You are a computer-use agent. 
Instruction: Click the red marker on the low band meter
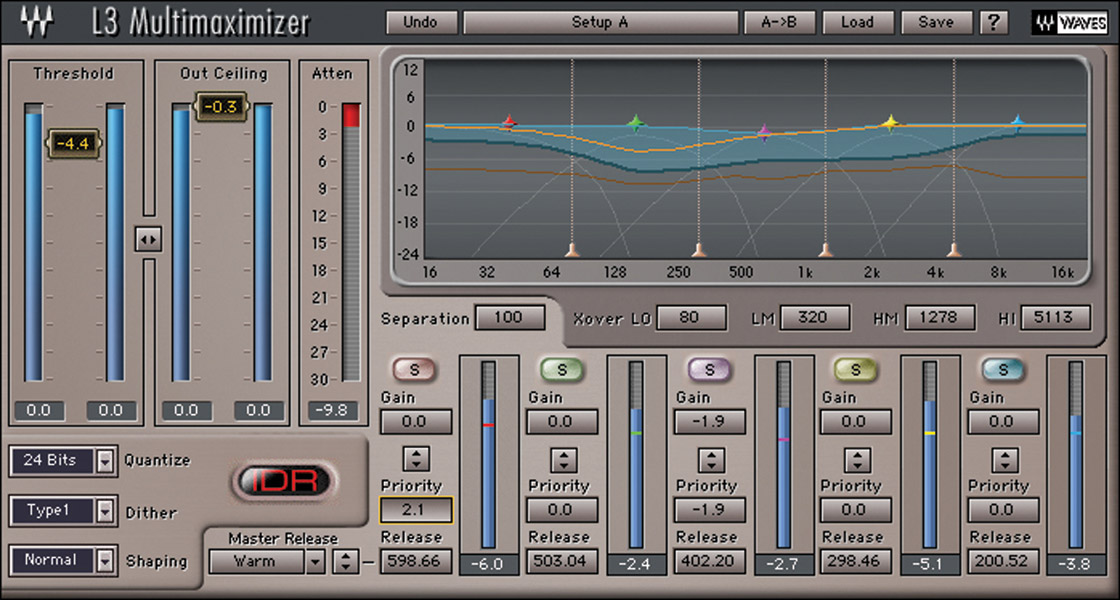click(489, 425)
